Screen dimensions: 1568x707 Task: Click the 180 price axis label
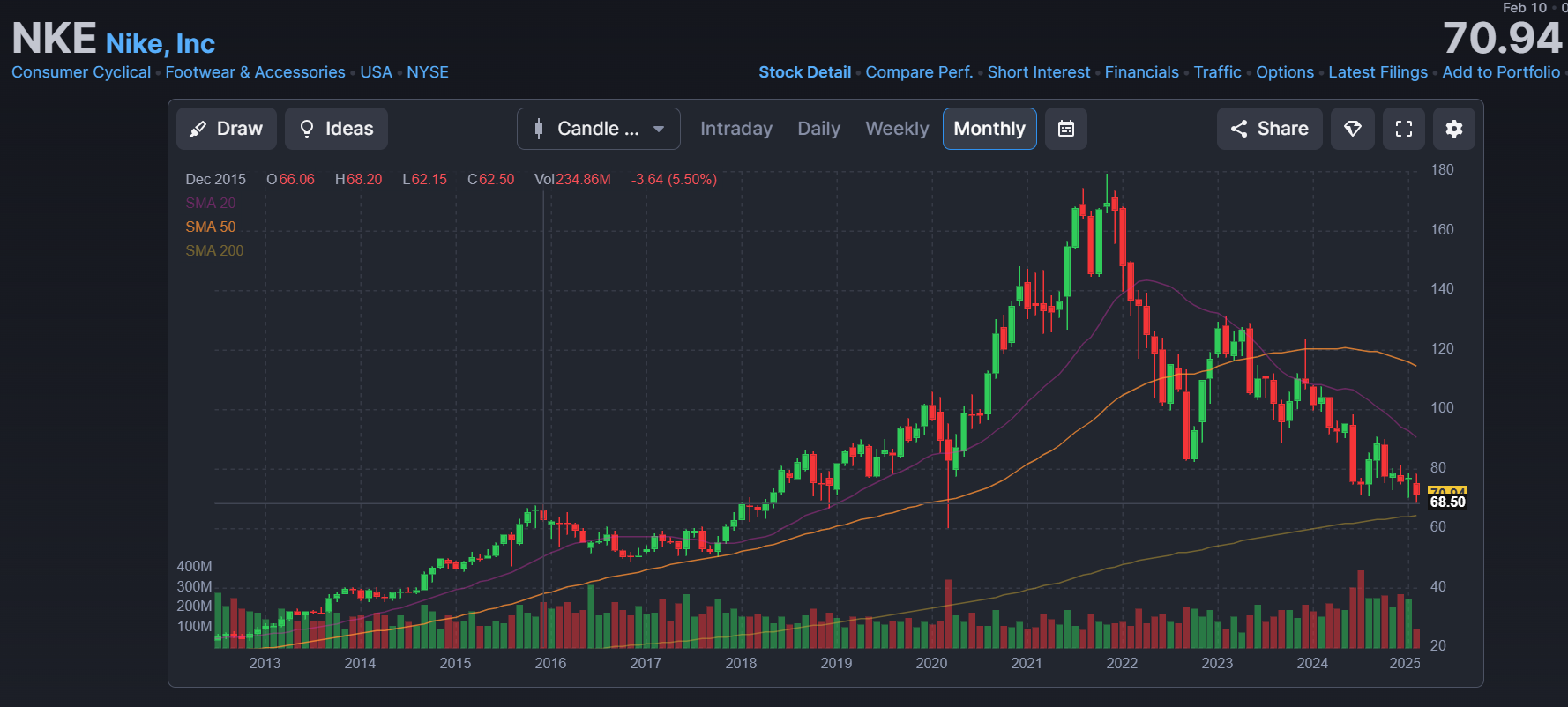click(1442, 169)
